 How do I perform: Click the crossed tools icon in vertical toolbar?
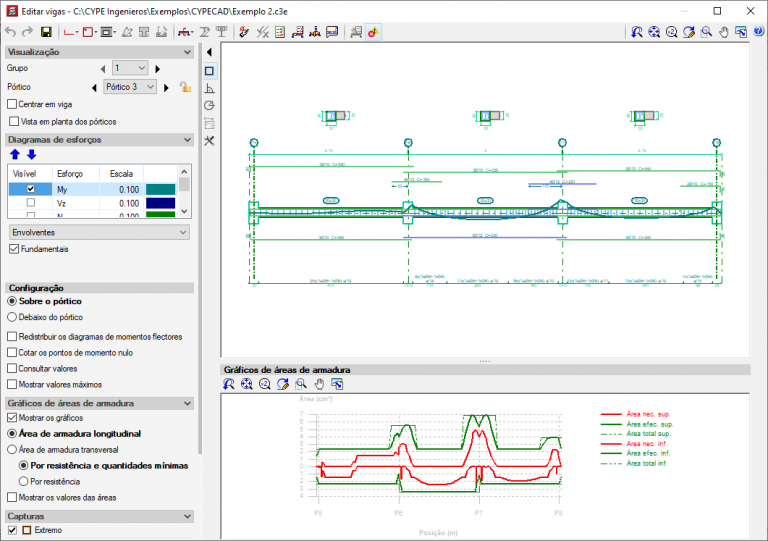click(209, 141)
